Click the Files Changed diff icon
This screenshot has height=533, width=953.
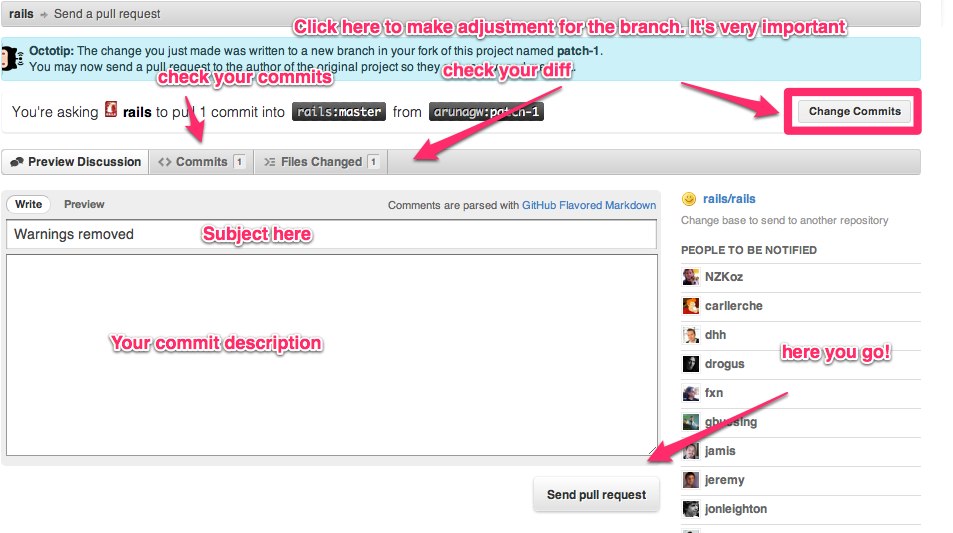point(269,162)
